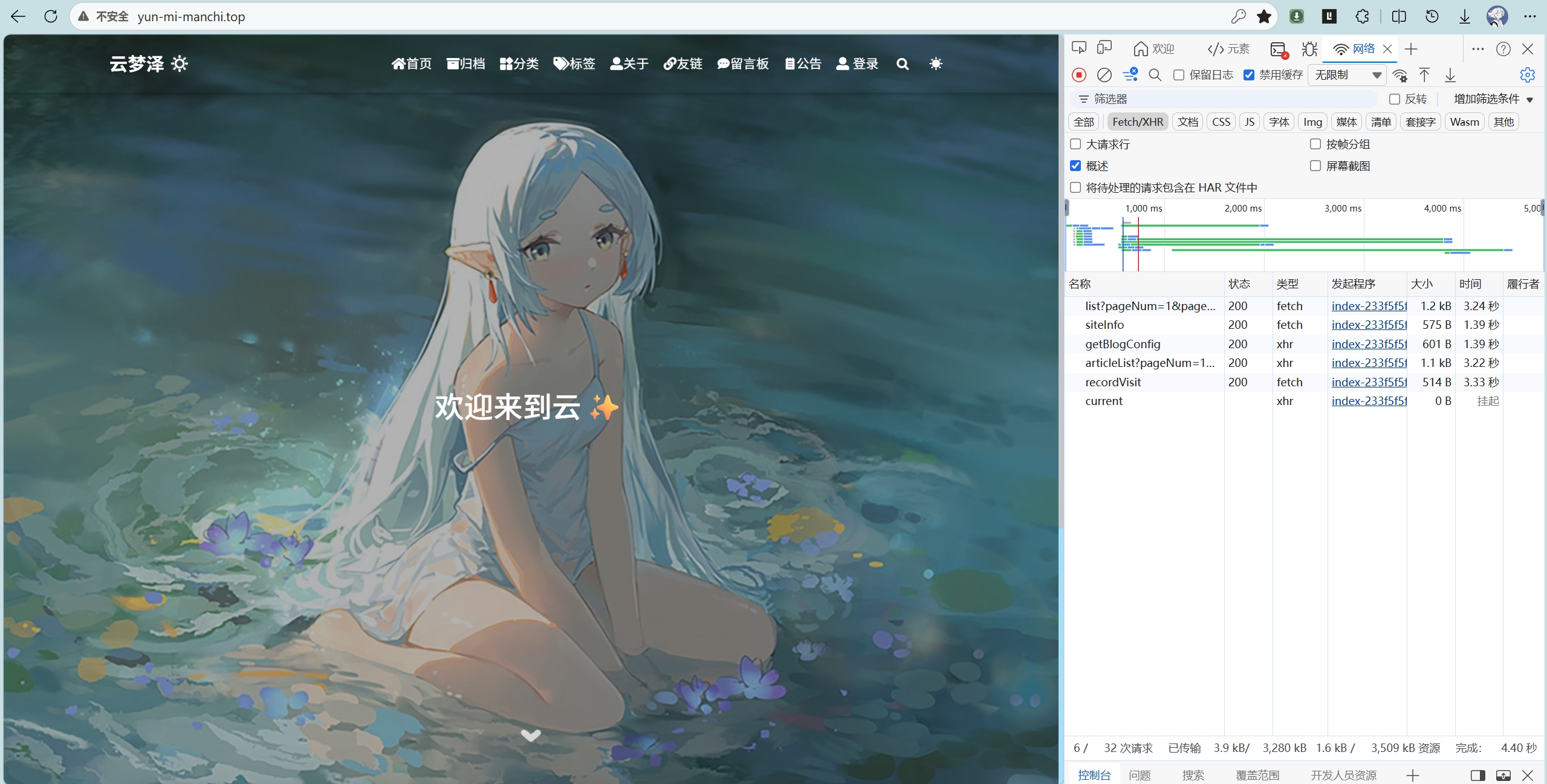
Task: Open the Console (控制台) drawer tab
Action: [x=1094, y=775]
